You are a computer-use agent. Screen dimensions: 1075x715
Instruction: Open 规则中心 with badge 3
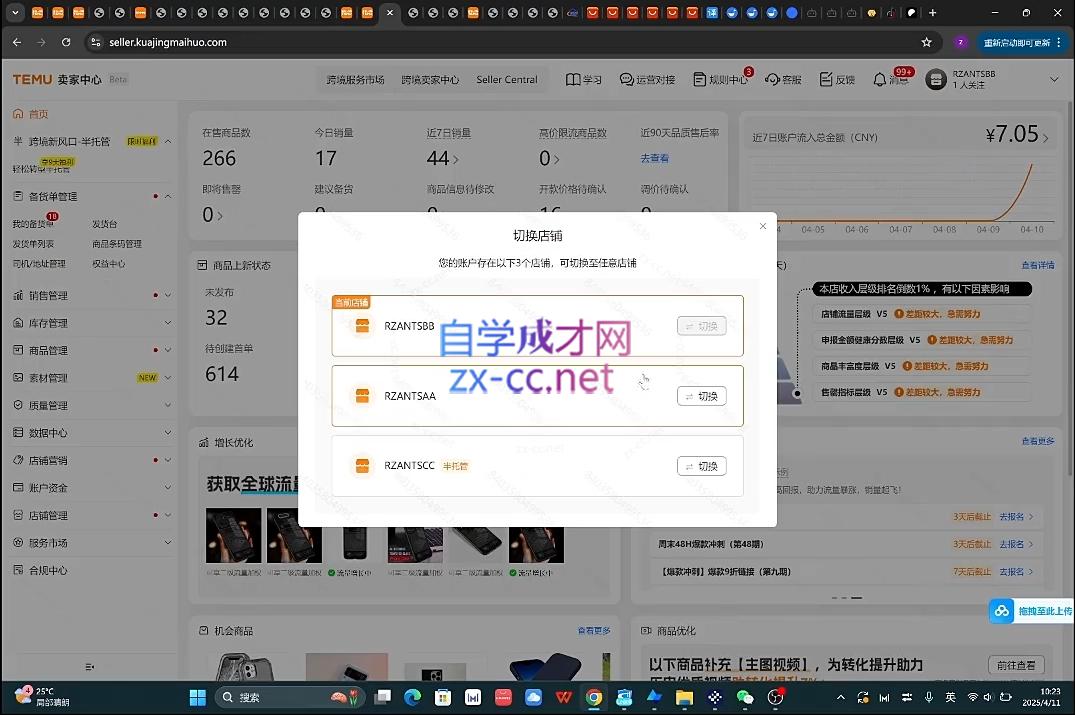720,80
